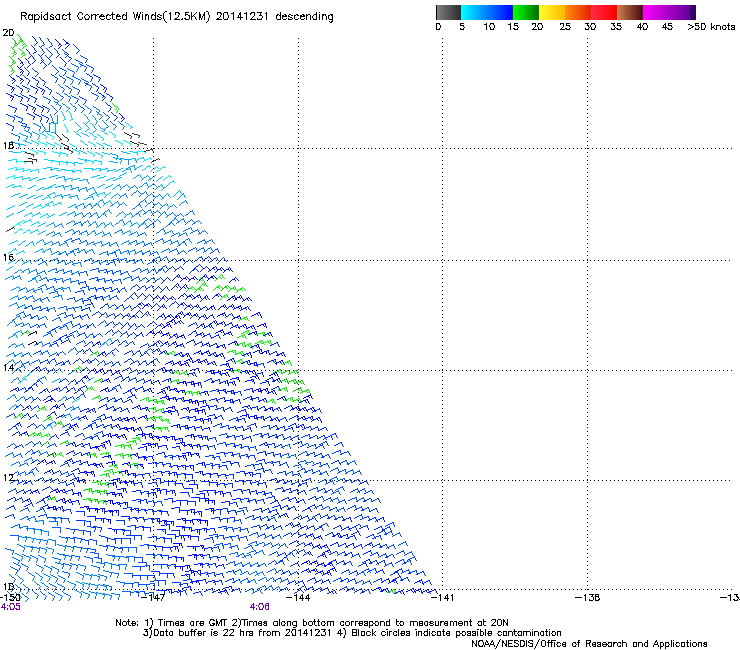
Task: Click the latitude label 14
Action: pos(8,367)
